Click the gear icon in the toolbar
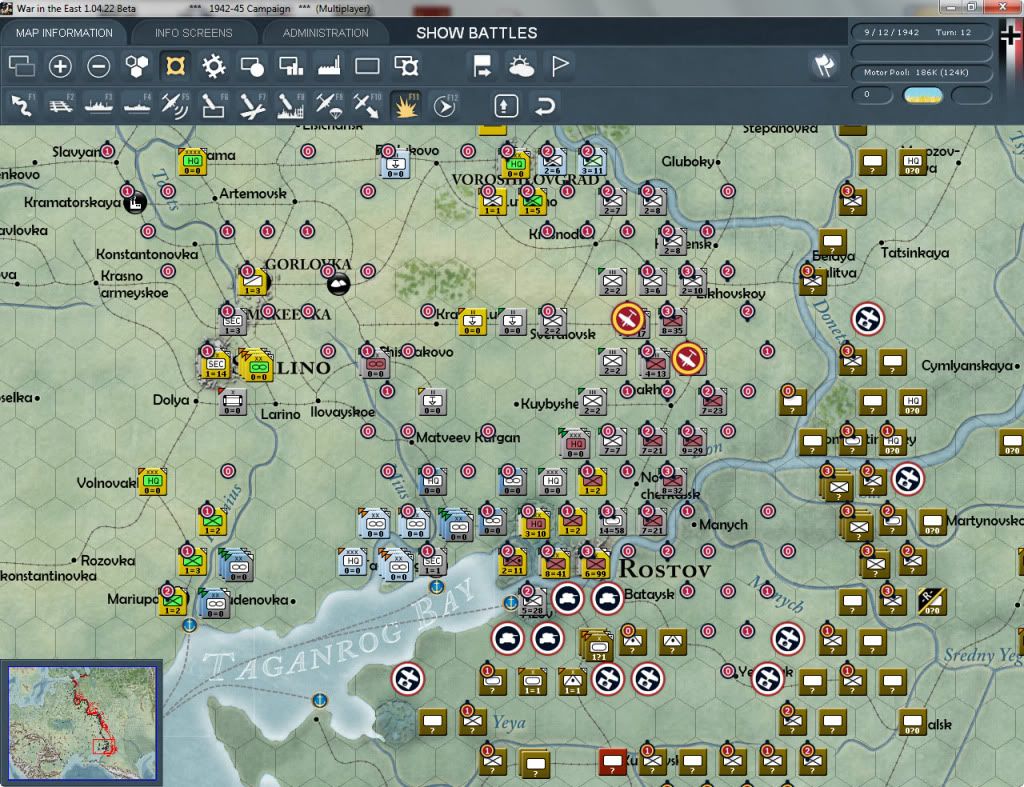Screen dimensions: 1024x787 tap(214, 66)
